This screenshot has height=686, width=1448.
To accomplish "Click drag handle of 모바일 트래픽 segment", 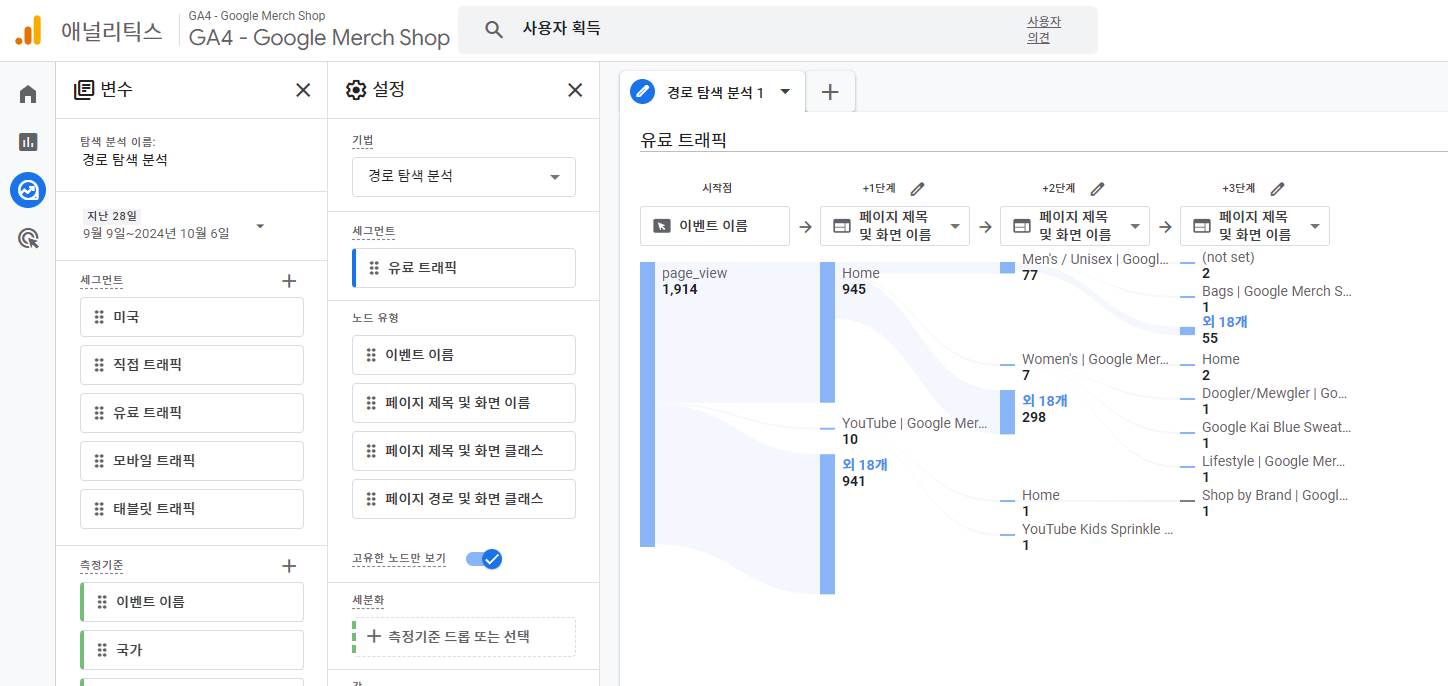I will click(99, 461).
